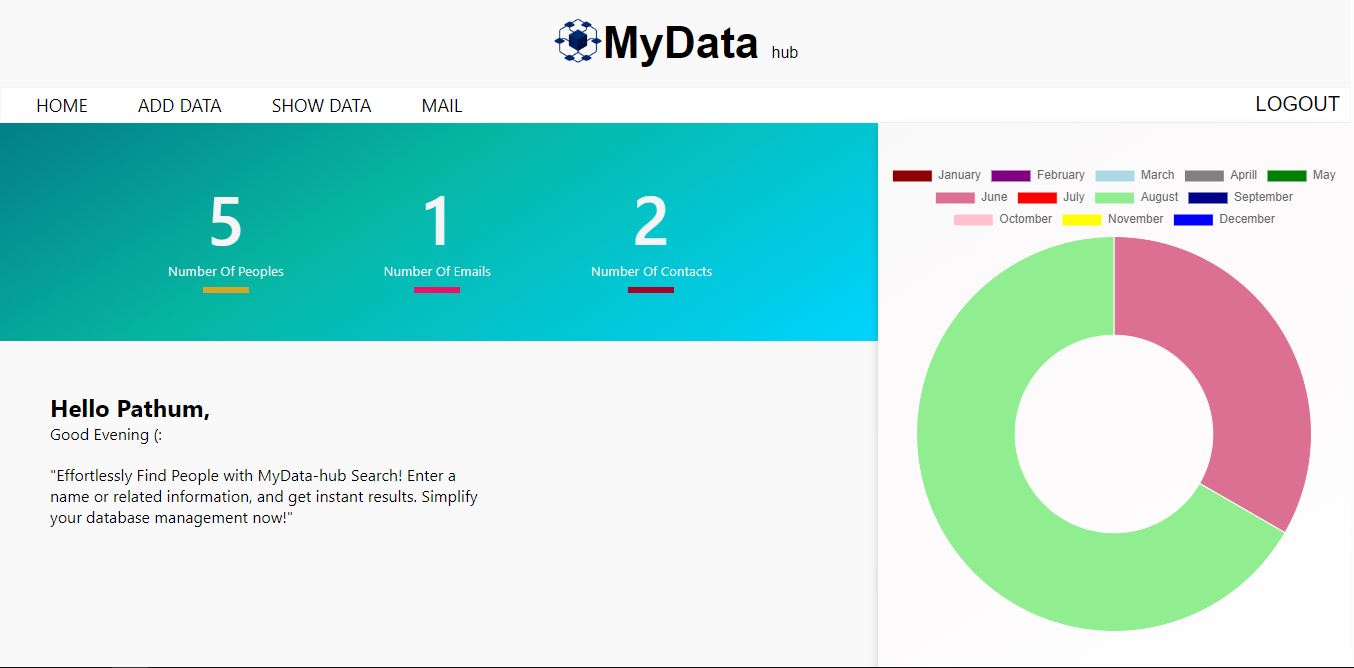
Task: Click the Number Of Contacts counter showing 2
Action: point(650,222)
